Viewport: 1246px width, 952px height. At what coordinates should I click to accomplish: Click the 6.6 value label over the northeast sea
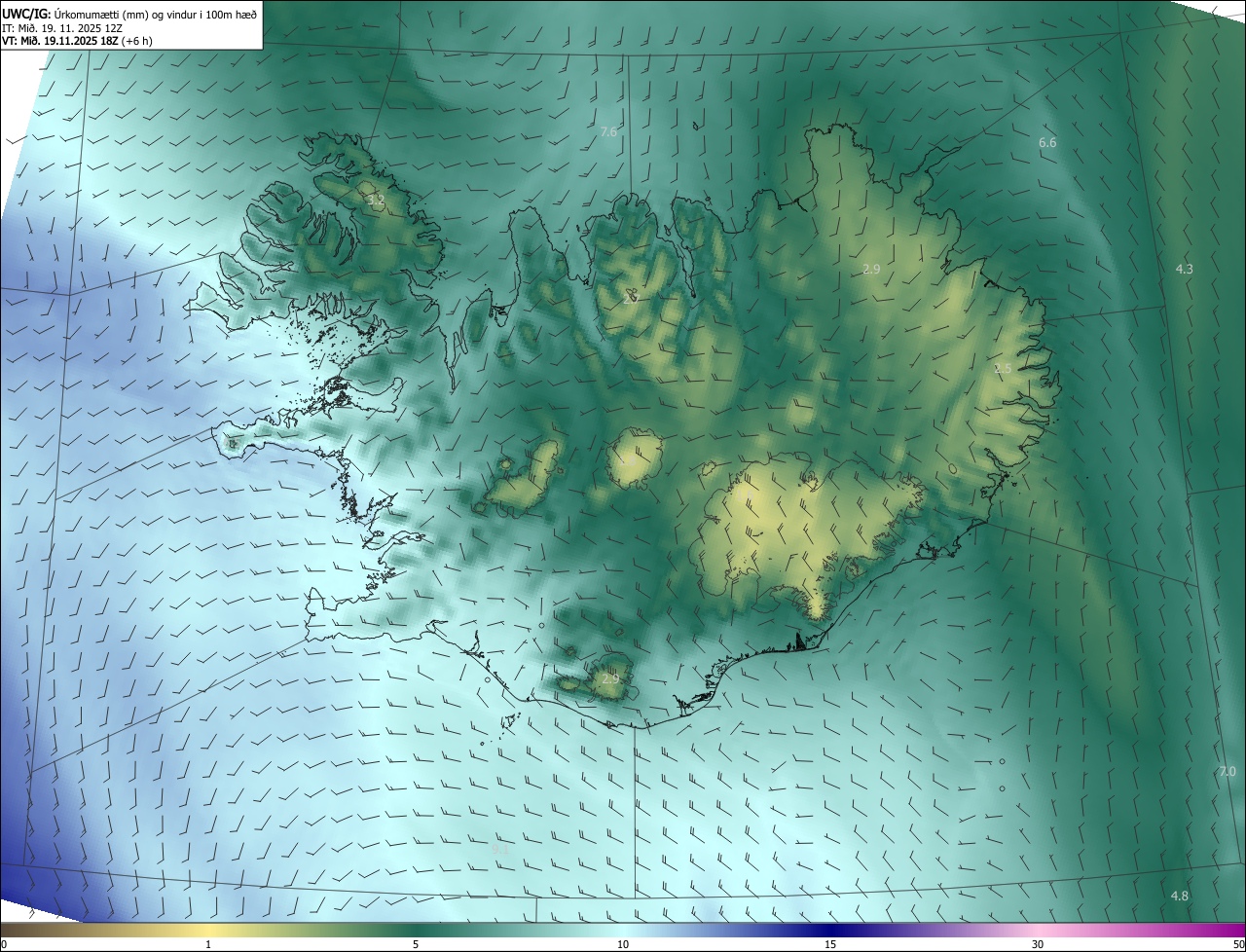tap(1047, 143)
